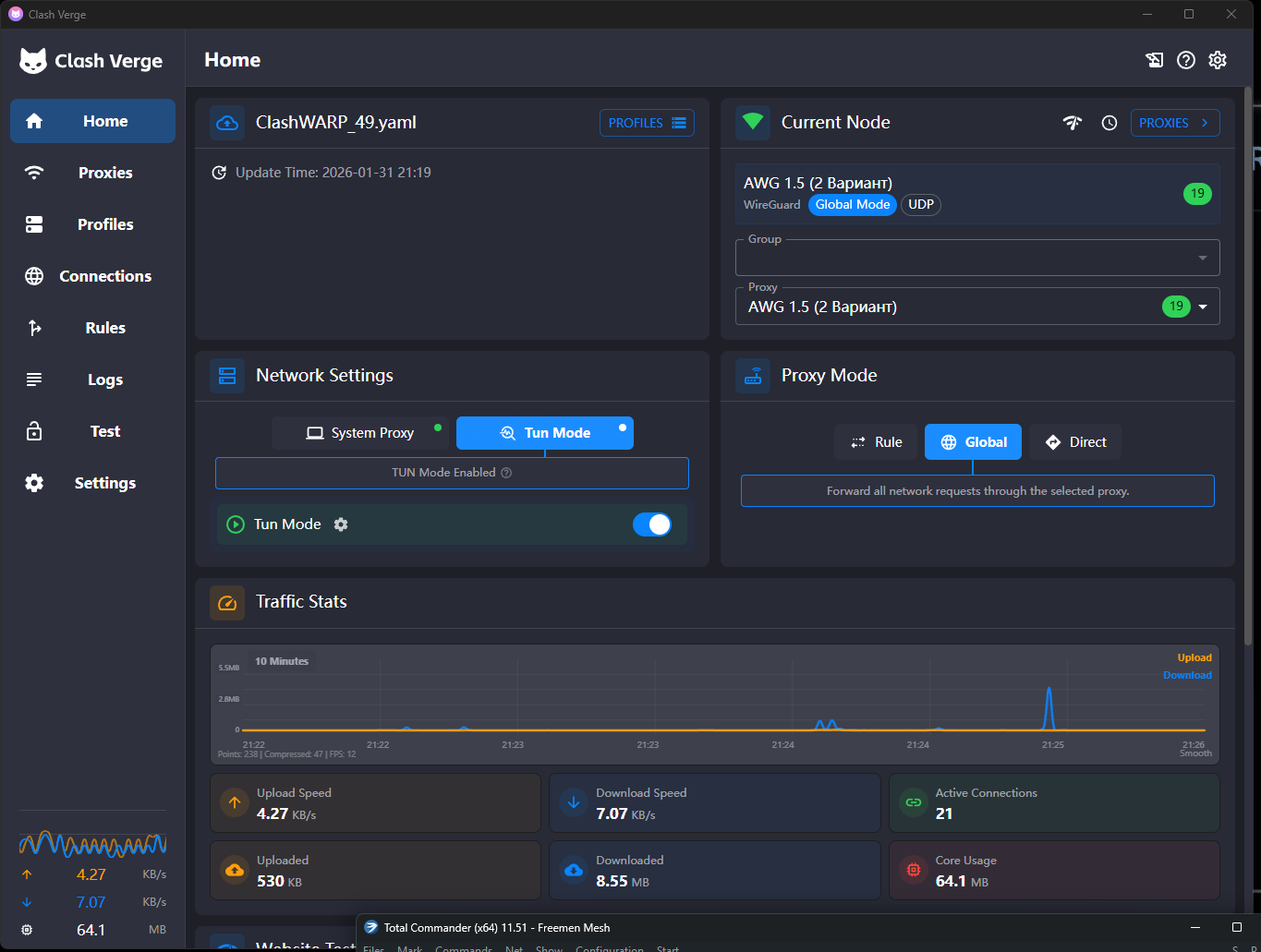Click the green Current Node shield icon
The height and width of the screenshot is (952, 1261).
tap(753, 123)
